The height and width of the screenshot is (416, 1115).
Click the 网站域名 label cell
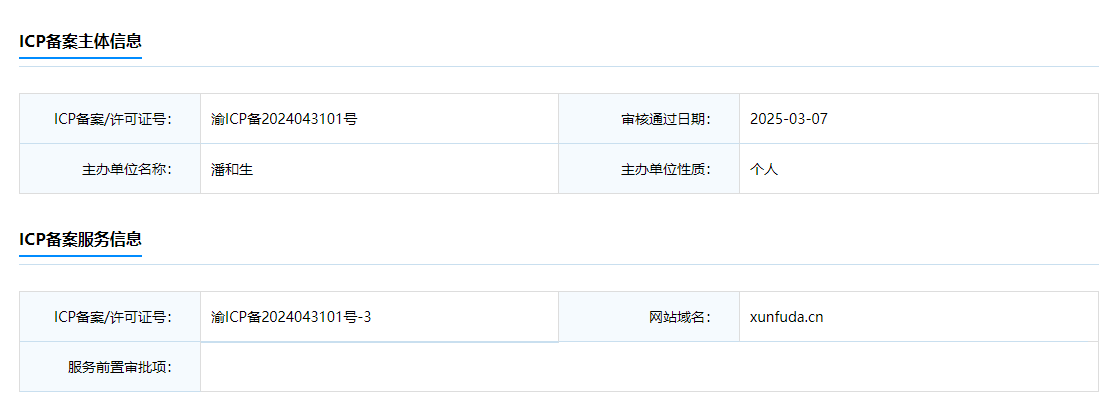pyautogui.click(x=649, y=316)
